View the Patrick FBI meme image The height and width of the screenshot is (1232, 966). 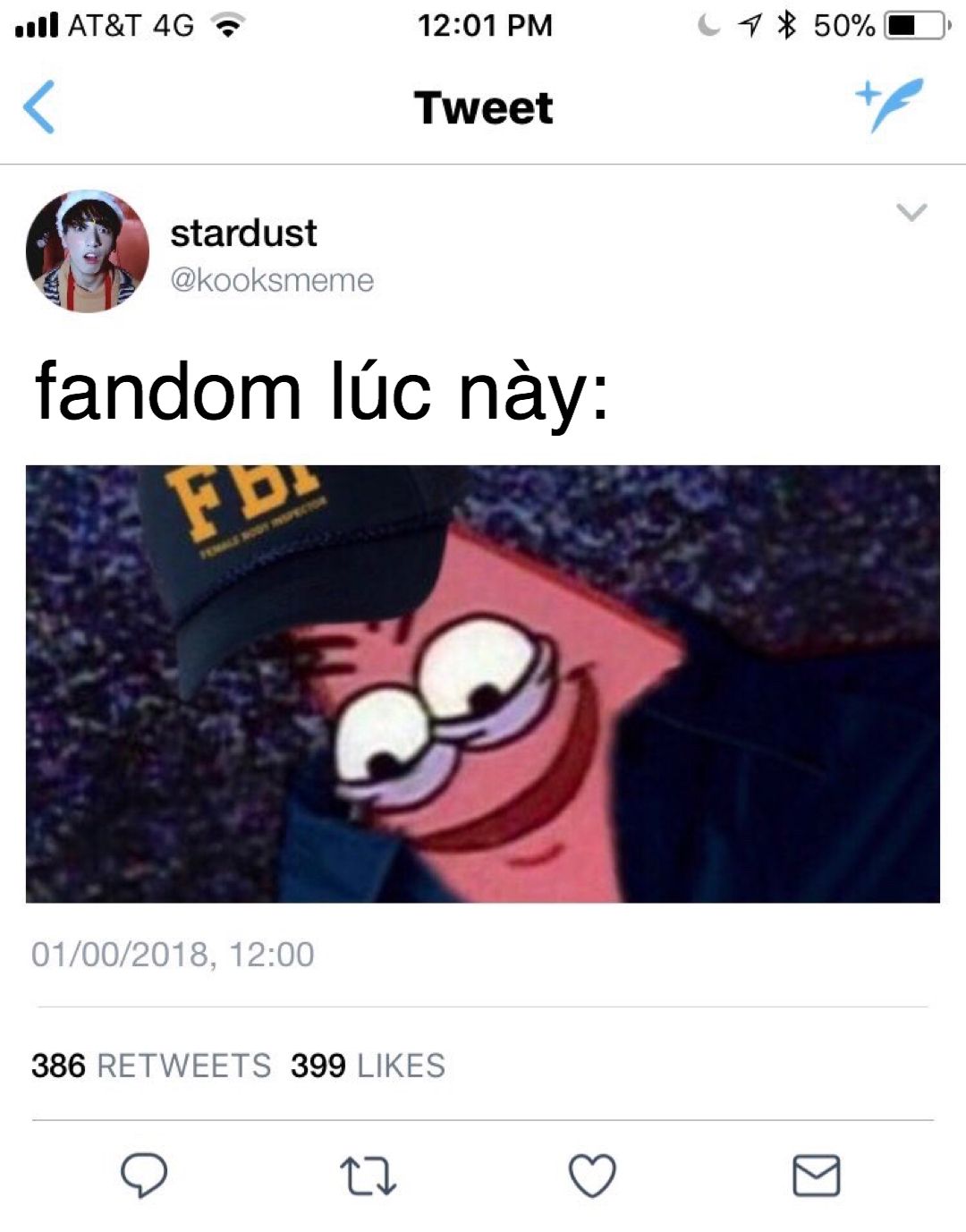point(483,684)
